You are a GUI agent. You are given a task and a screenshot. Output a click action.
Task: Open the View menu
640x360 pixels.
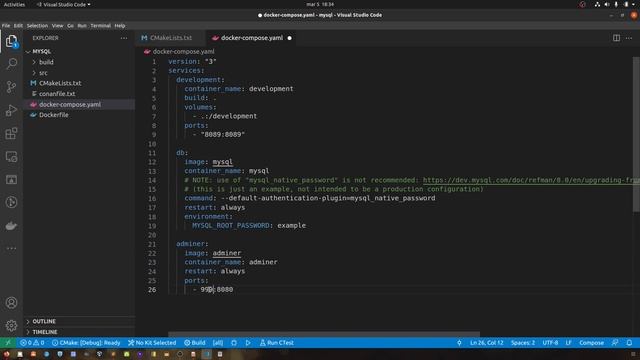pyautogui.click(x=57, y=25)
